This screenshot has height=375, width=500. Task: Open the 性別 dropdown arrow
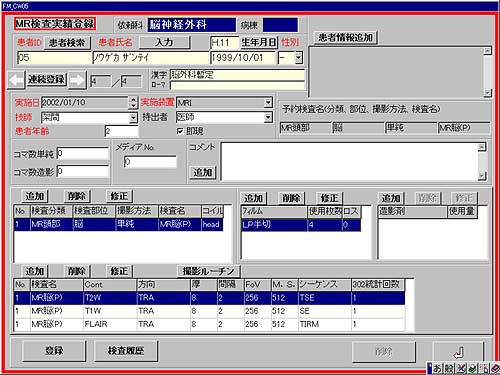(x=299, y=58)
